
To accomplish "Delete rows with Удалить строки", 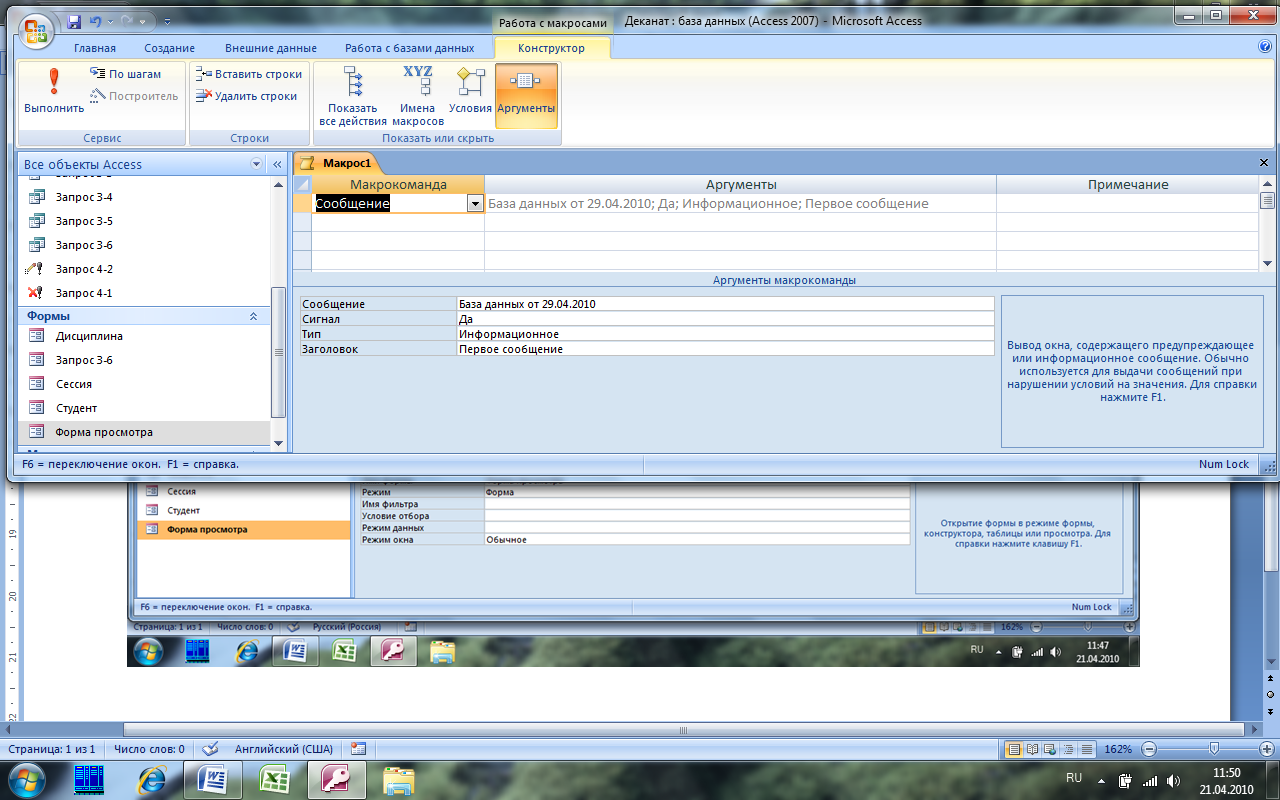I will (247, 96).
